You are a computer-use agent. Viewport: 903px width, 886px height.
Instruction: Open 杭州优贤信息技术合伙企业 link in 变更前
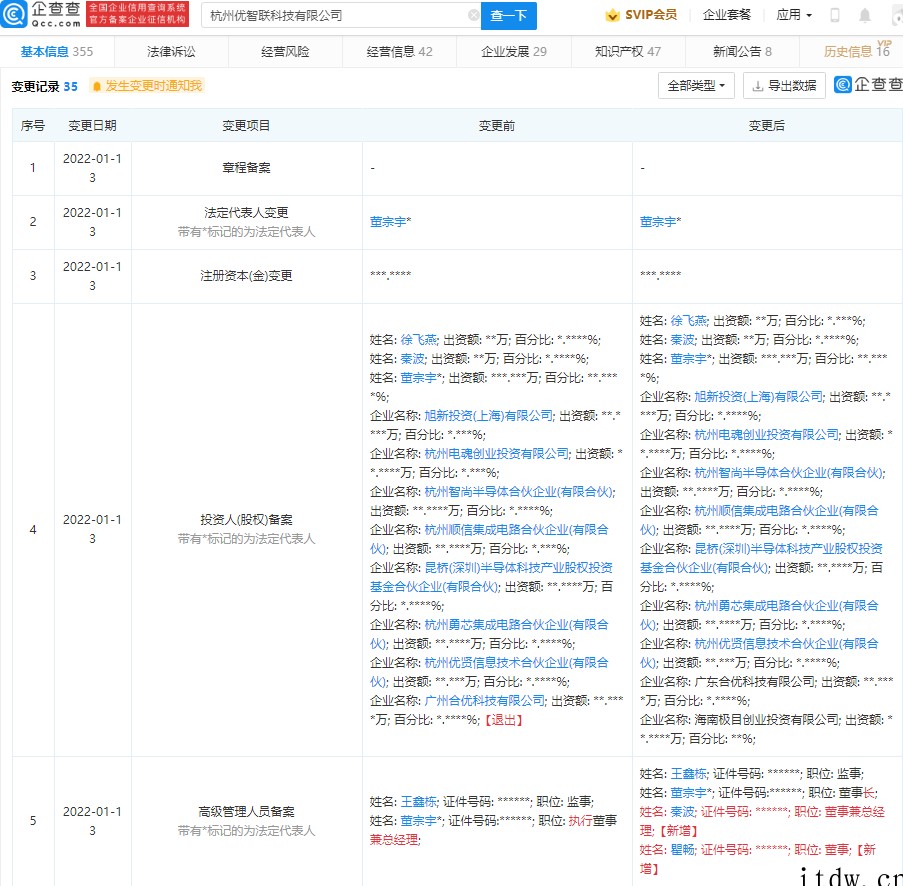[490, 672]
